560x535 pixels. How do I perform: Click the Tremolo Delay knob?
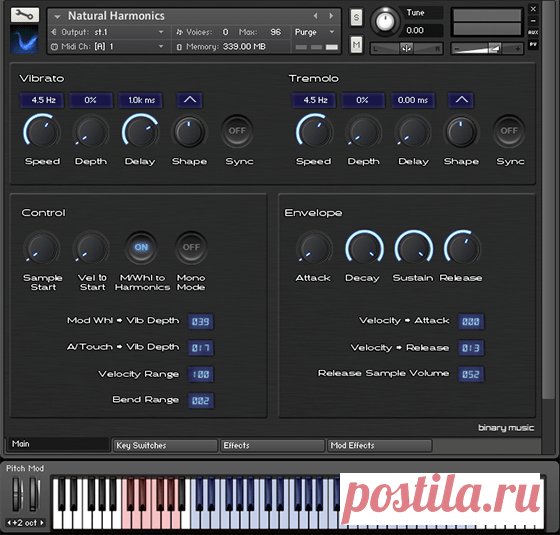(412, 131)
